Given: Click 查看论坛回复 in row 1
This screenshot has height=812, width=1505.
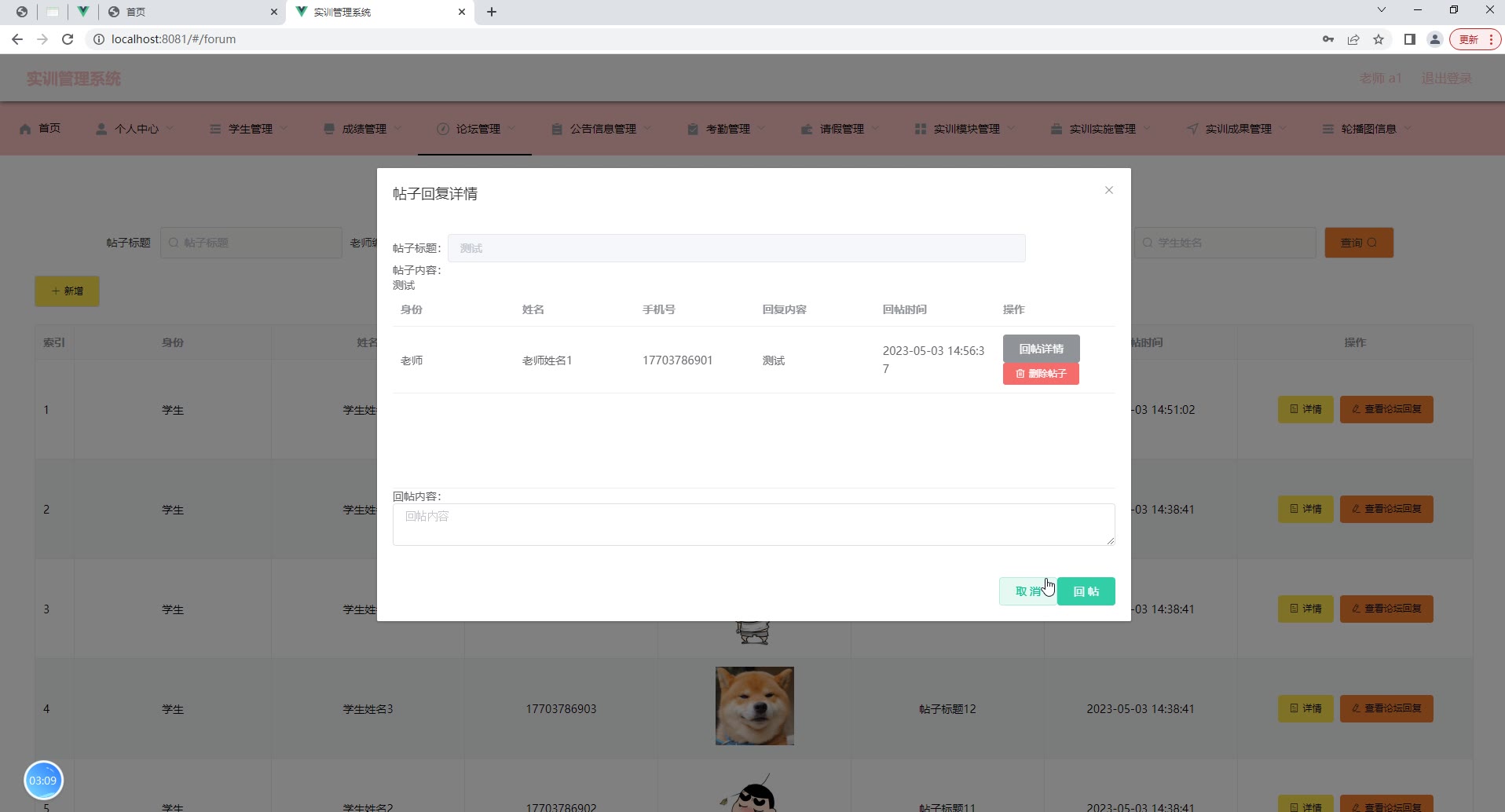Looking at the screenshot, I should pyautogui.click(x=1386, y=409).
